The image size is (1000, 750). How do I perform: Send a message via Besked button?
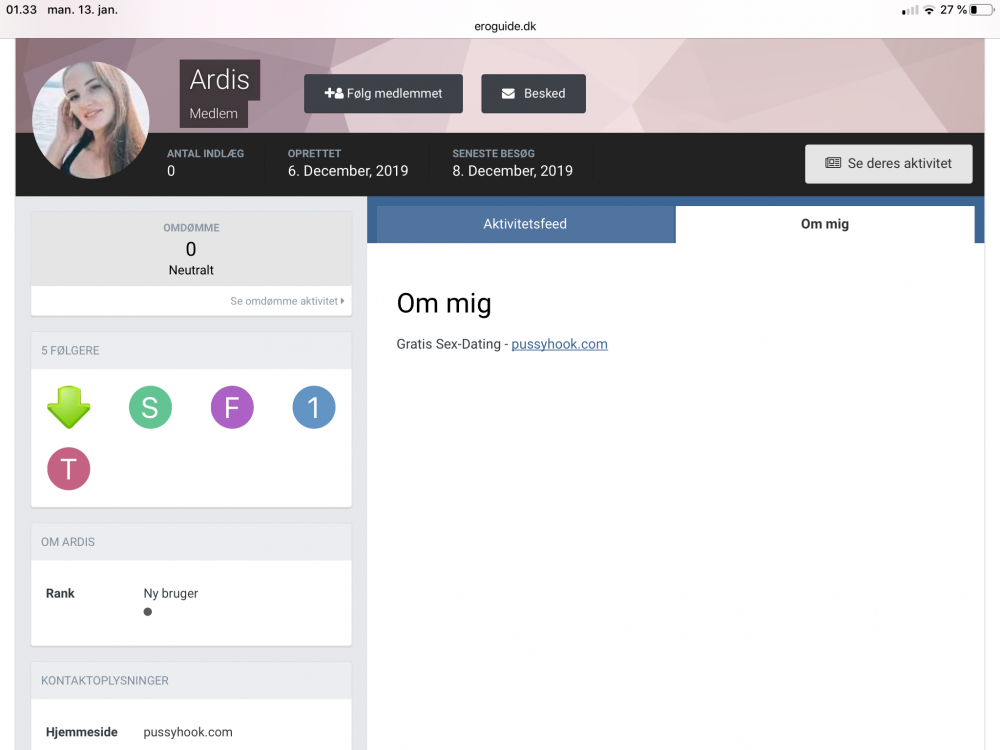[x=533, y=94]
